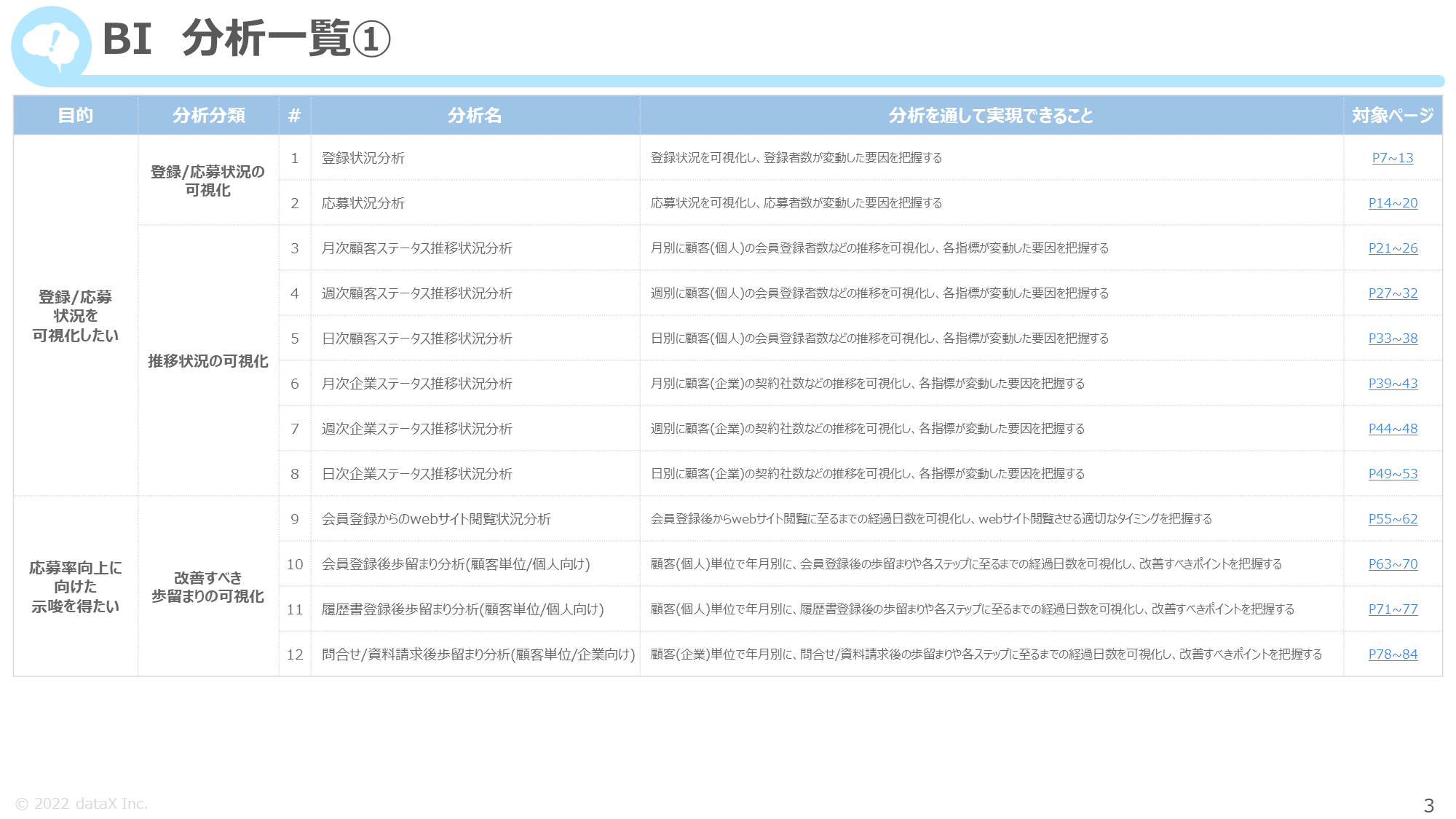Screen dimensions: 1456x819
Task: Click description 登録状況を可視化し、登録者数が変動した要因
Action: [796, 158]
